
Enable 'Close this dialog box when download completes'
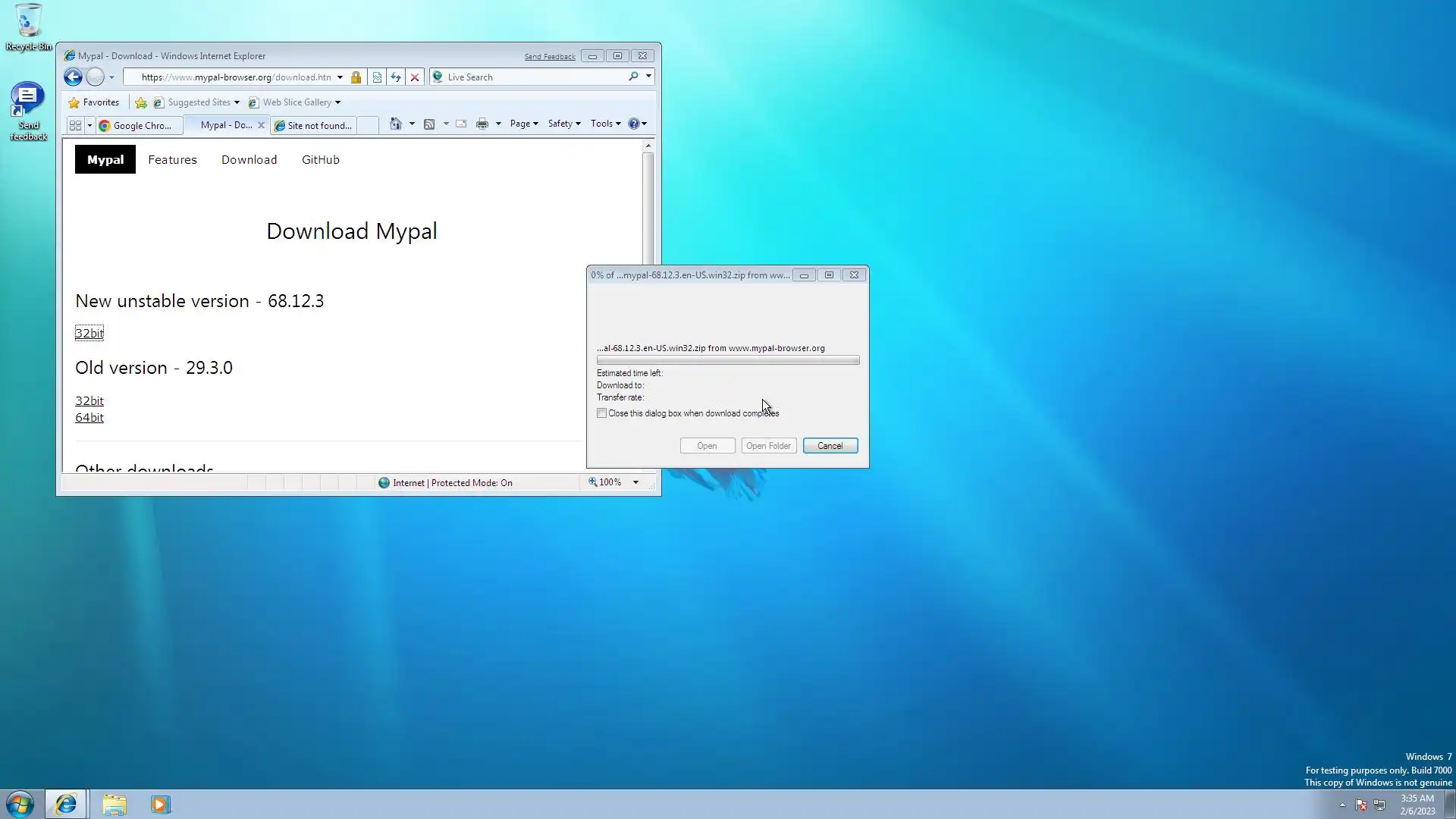coord(602,413)
